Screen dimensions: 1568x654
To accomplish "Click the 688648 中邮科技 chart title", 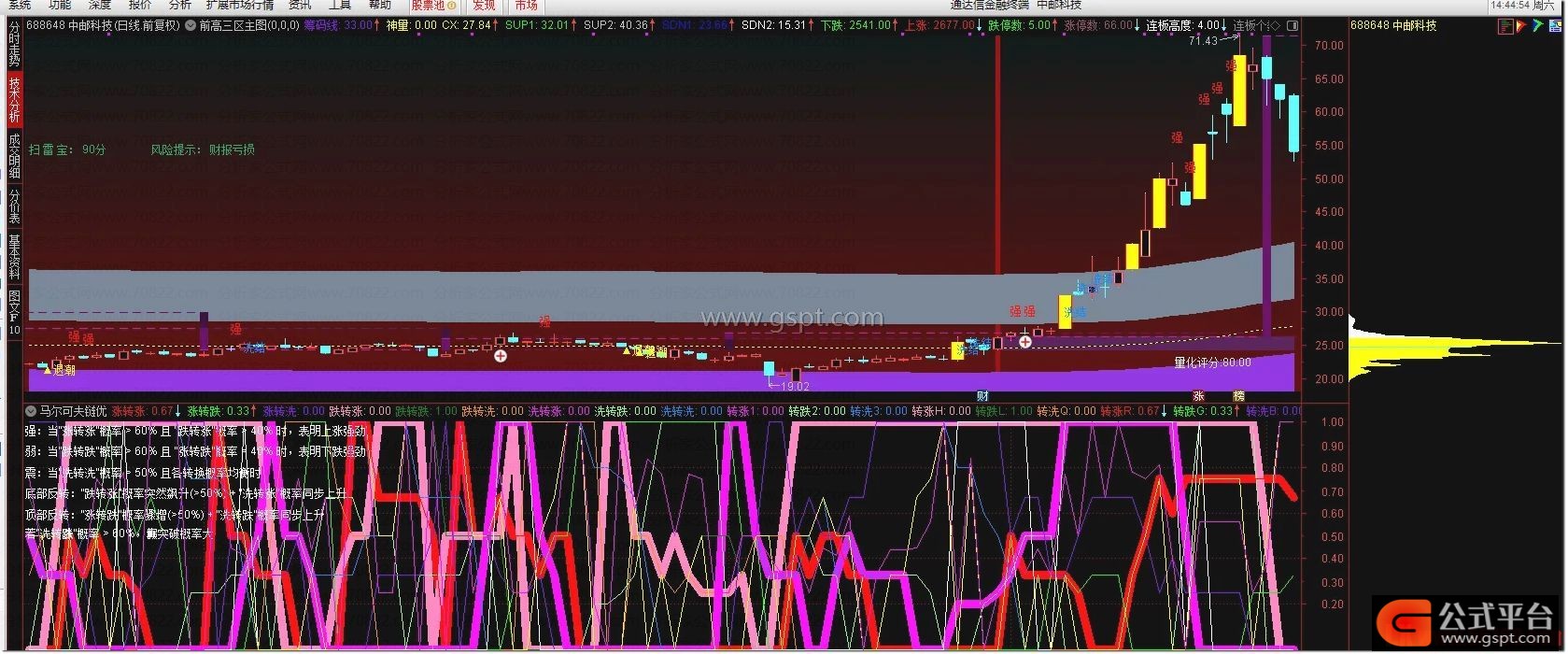I will tap(103, 25).
